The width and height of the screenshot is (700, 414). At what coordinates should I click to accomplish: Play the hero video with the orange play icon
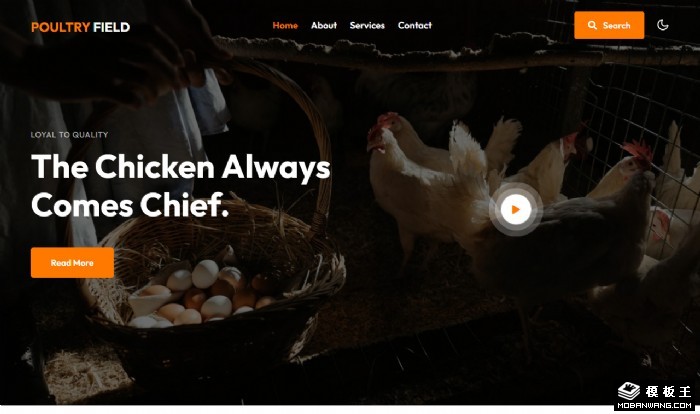516,209
